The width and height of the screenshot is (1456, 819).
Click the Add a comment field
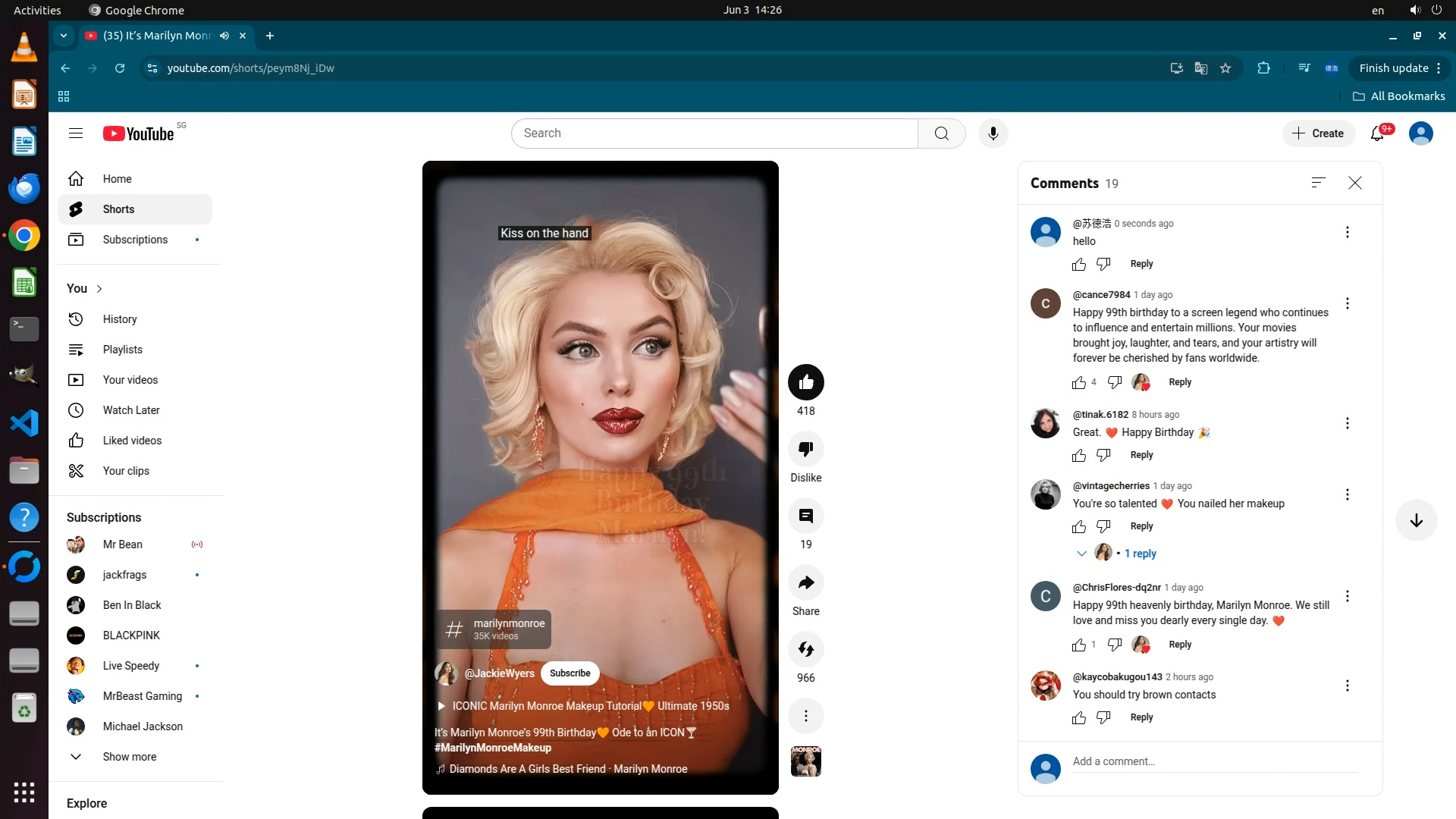pyautogui.click(x=1213, y=761)
